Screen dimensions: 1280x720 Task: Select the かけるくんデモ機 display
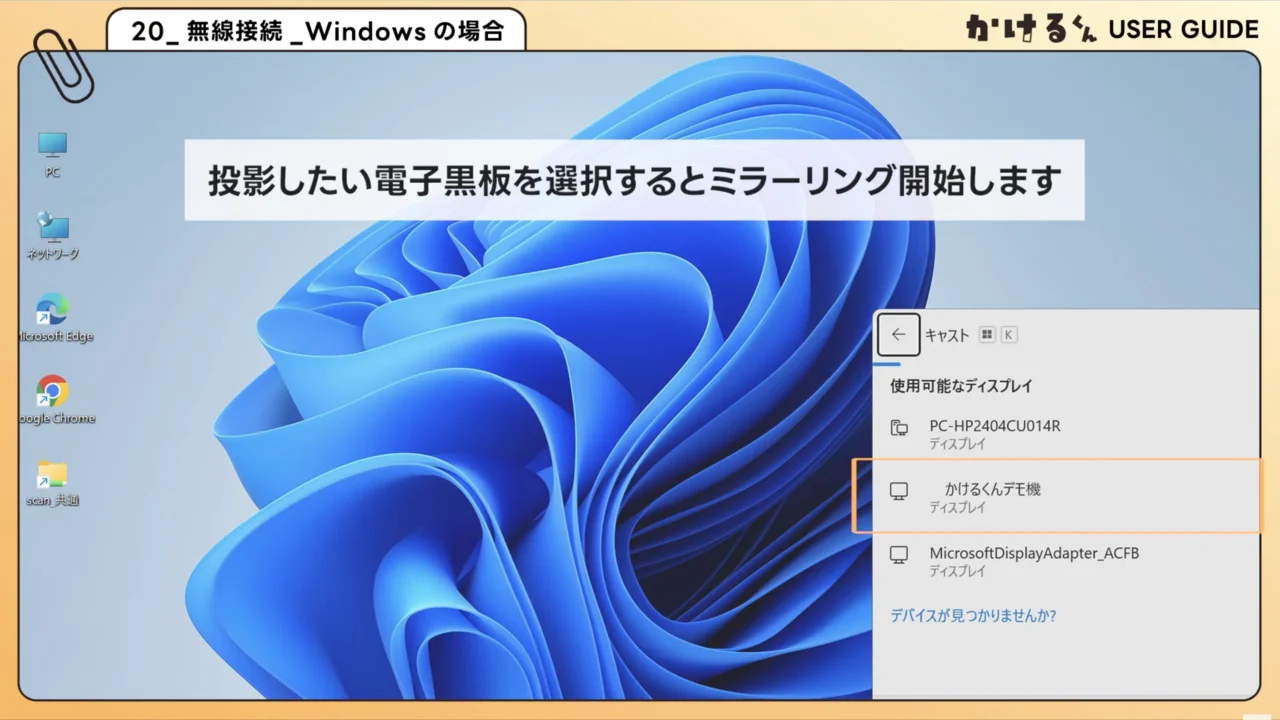click(1056, 496)
